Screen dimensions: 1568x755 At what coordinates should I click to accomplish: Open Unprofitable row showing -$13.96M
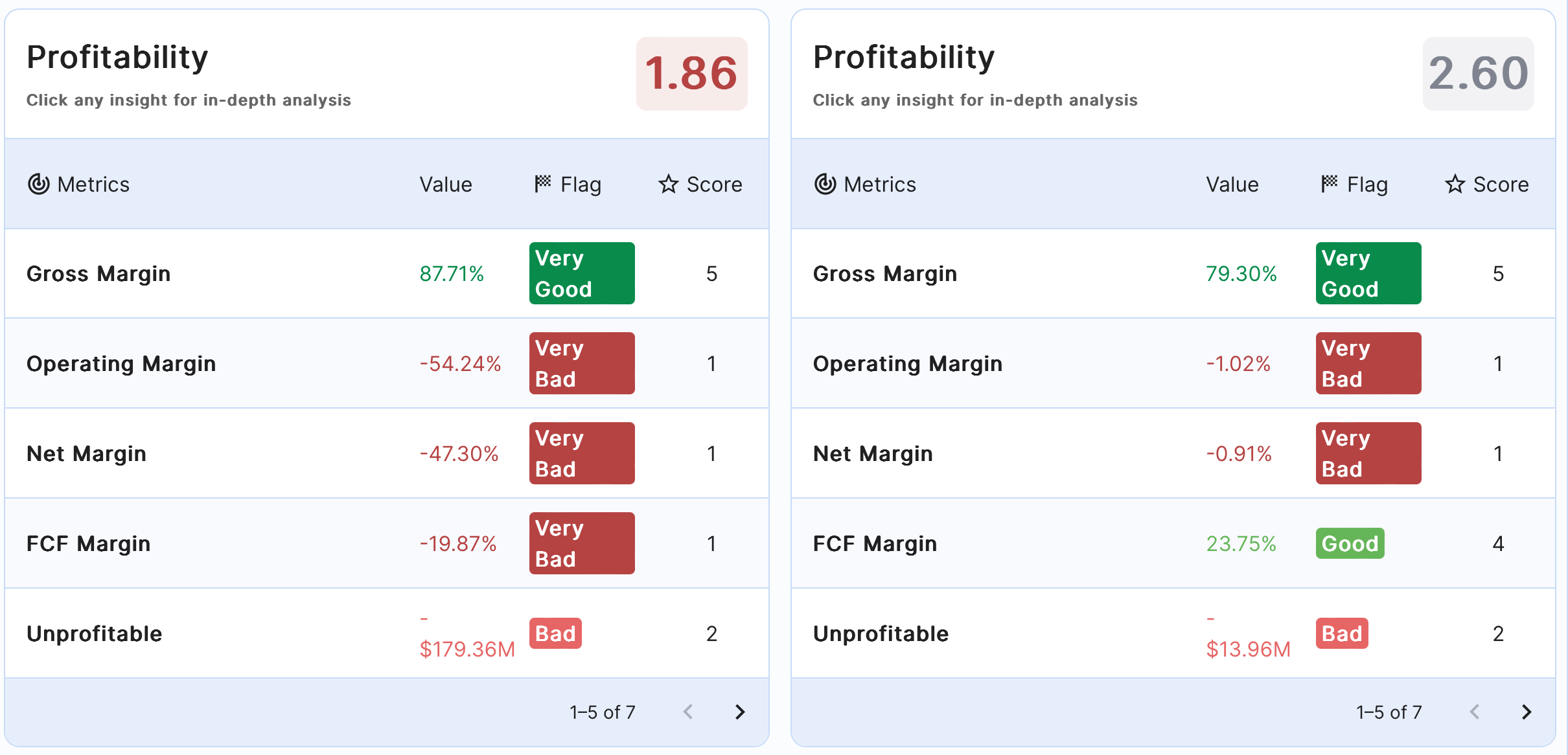(881, 634)
